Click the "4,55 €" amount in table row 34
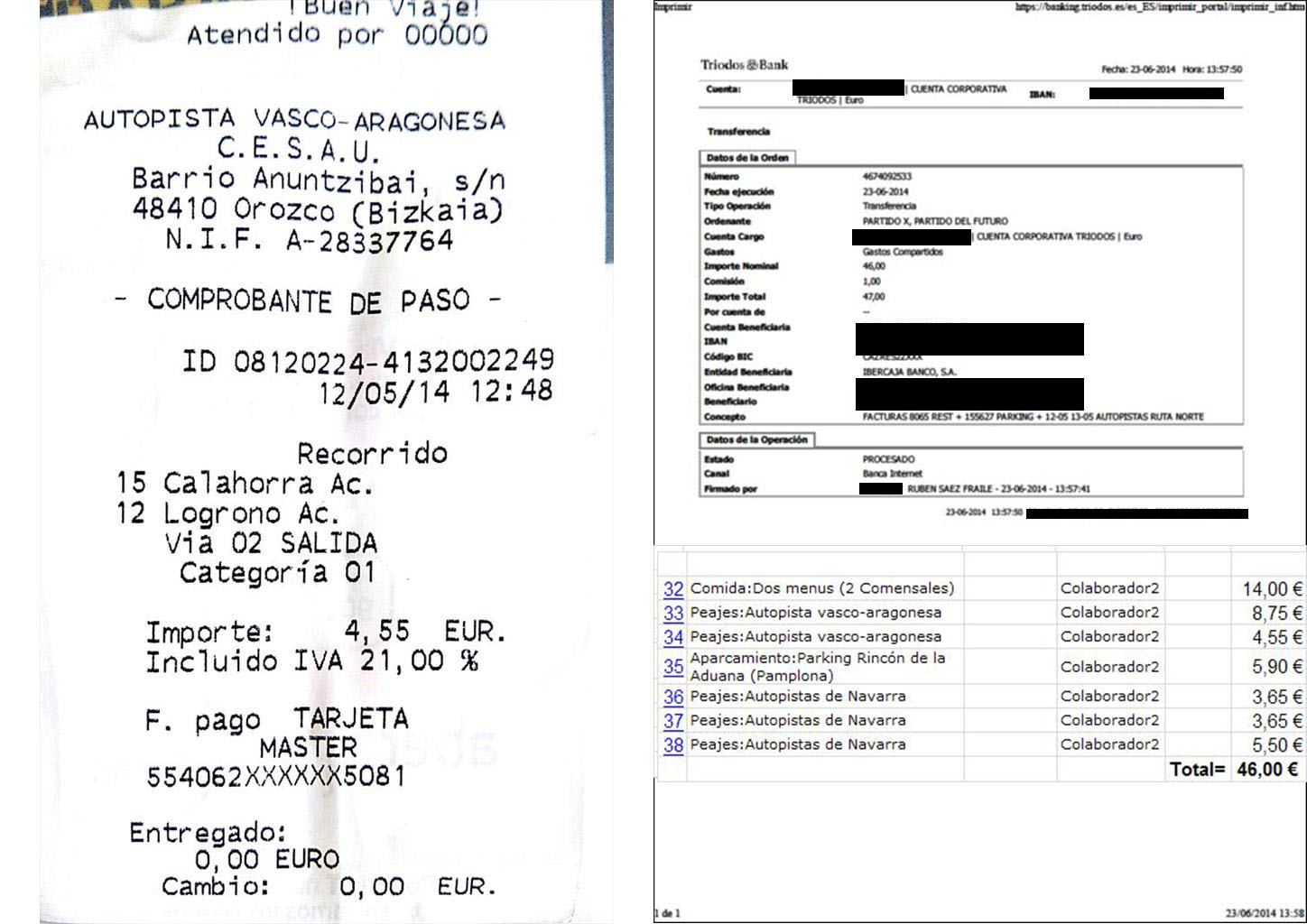 (x=1277, y=637)
